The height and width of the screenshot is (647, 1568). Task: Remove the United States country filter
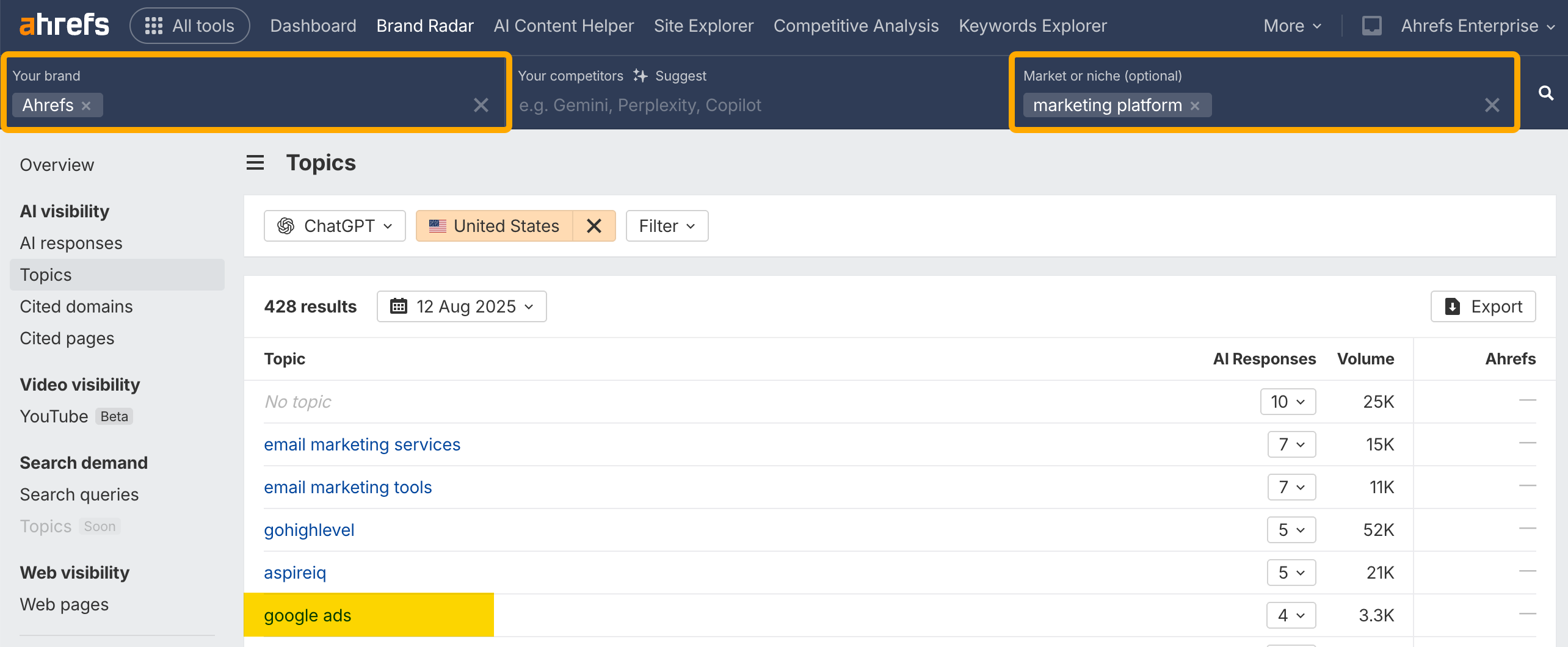(x=593, y=226)
